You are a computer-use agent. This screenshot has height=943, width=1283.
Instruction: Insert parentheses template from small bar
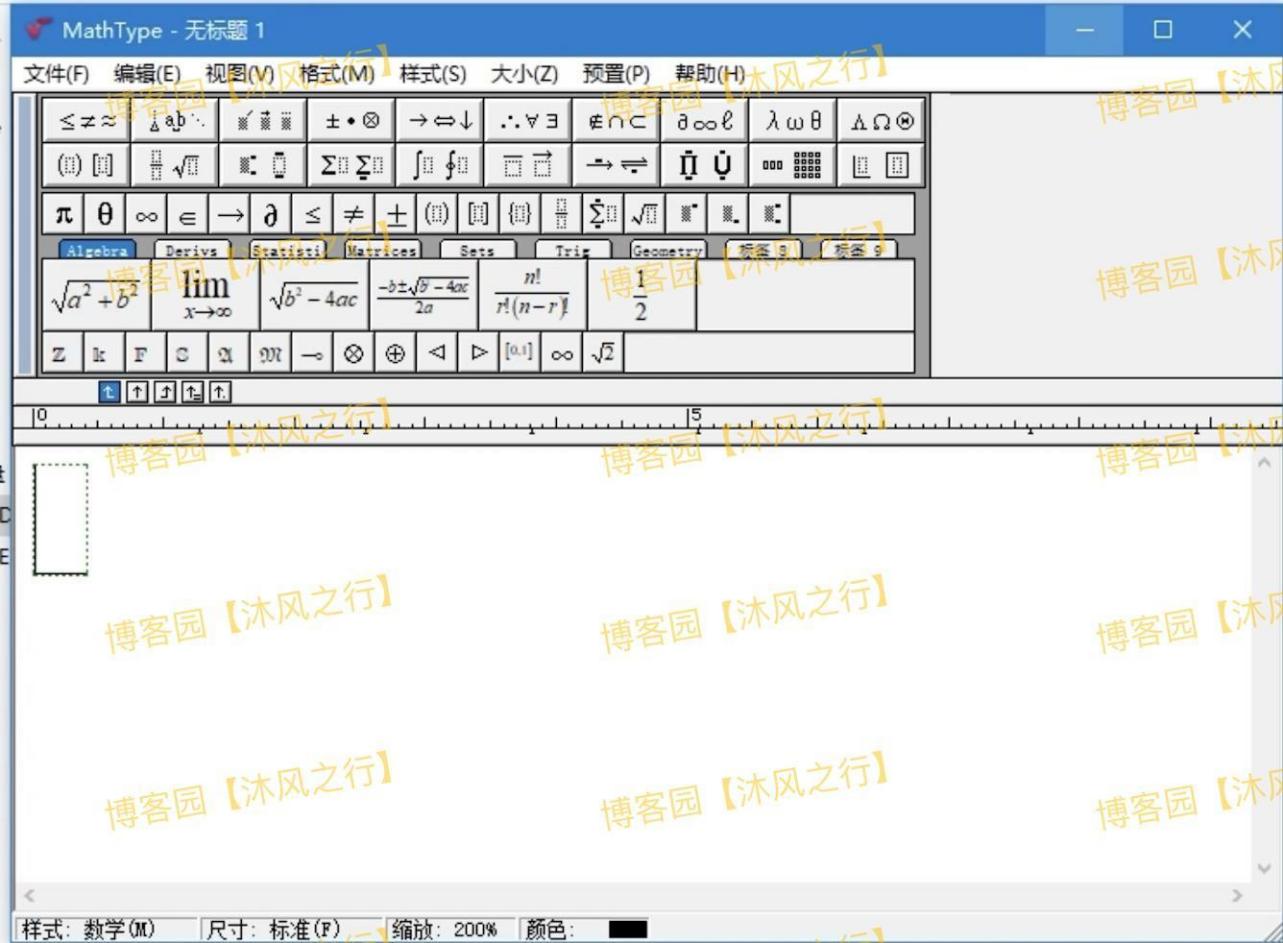[436, 214]
